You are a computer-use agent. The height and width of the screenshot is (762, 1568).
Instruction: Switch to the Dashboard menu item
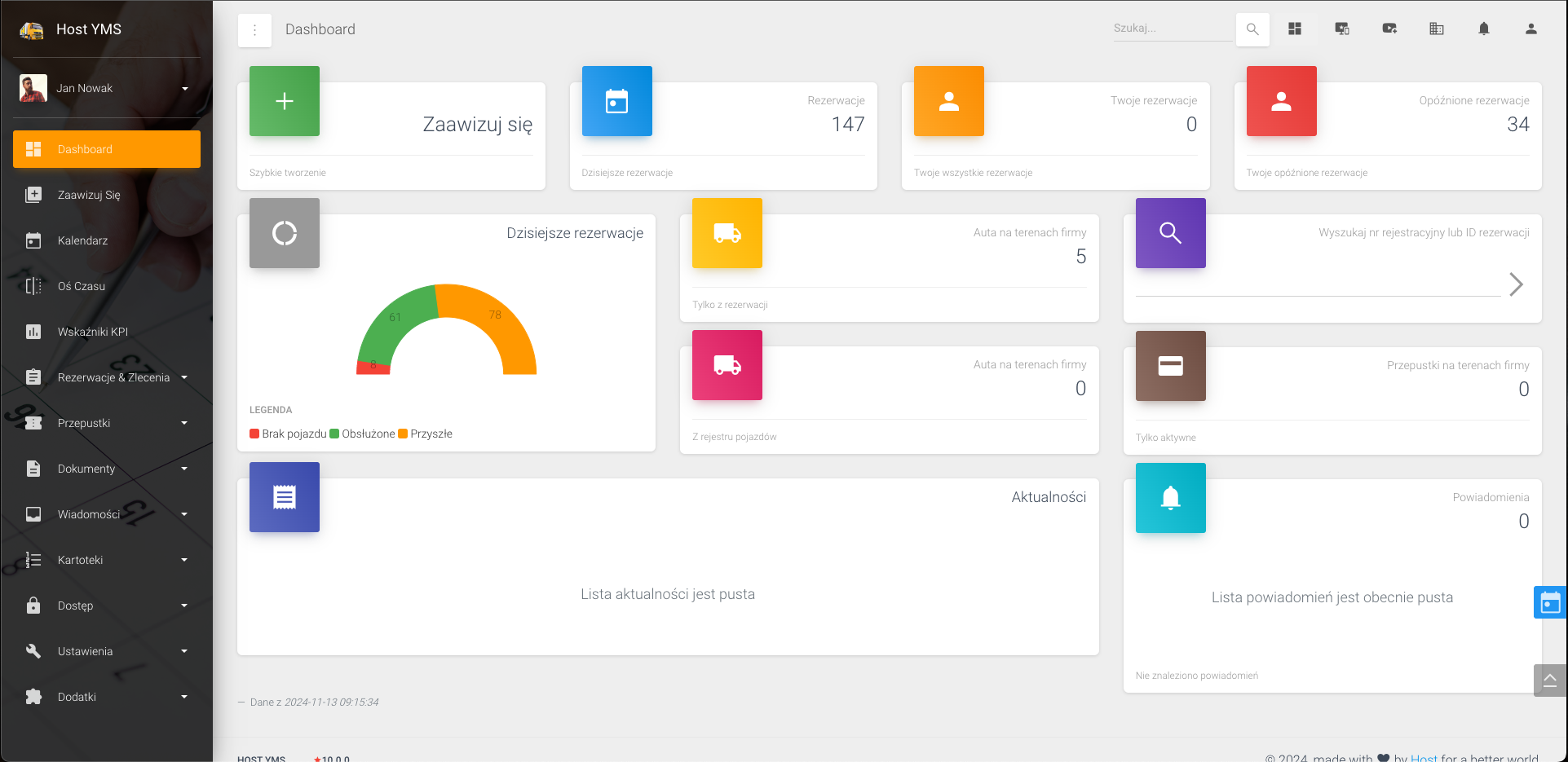coord(85,148)
